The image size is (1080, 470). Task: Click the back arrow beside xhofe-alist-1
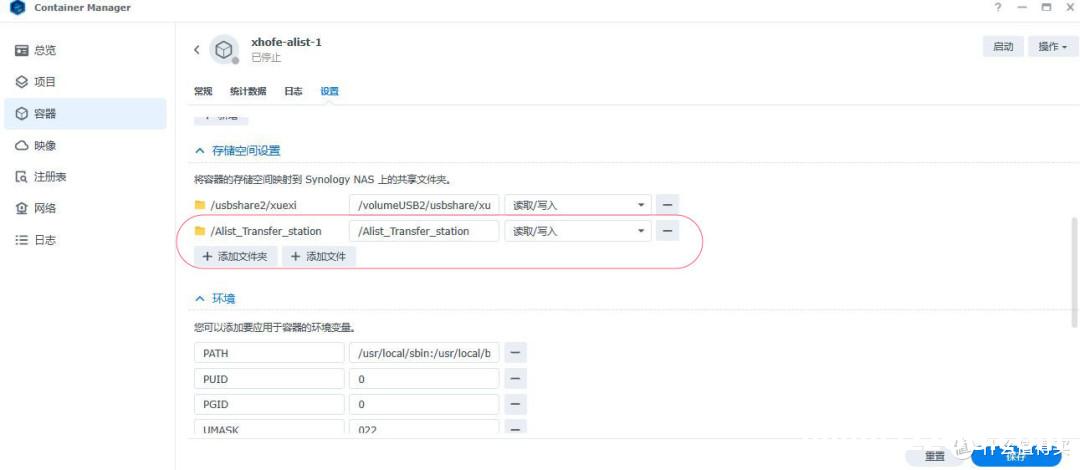point(197,49)
